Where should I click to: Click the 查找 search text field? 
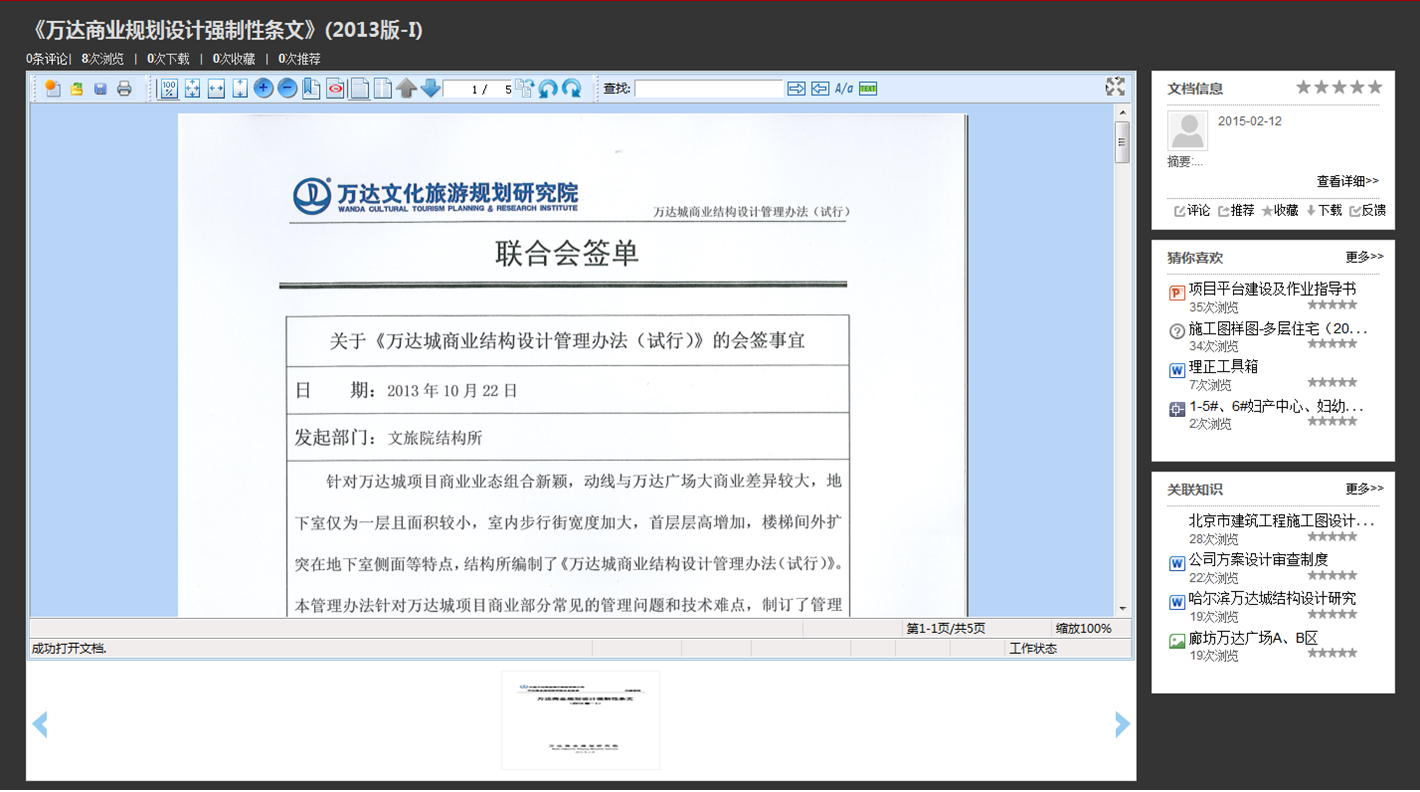coord(708,89)
